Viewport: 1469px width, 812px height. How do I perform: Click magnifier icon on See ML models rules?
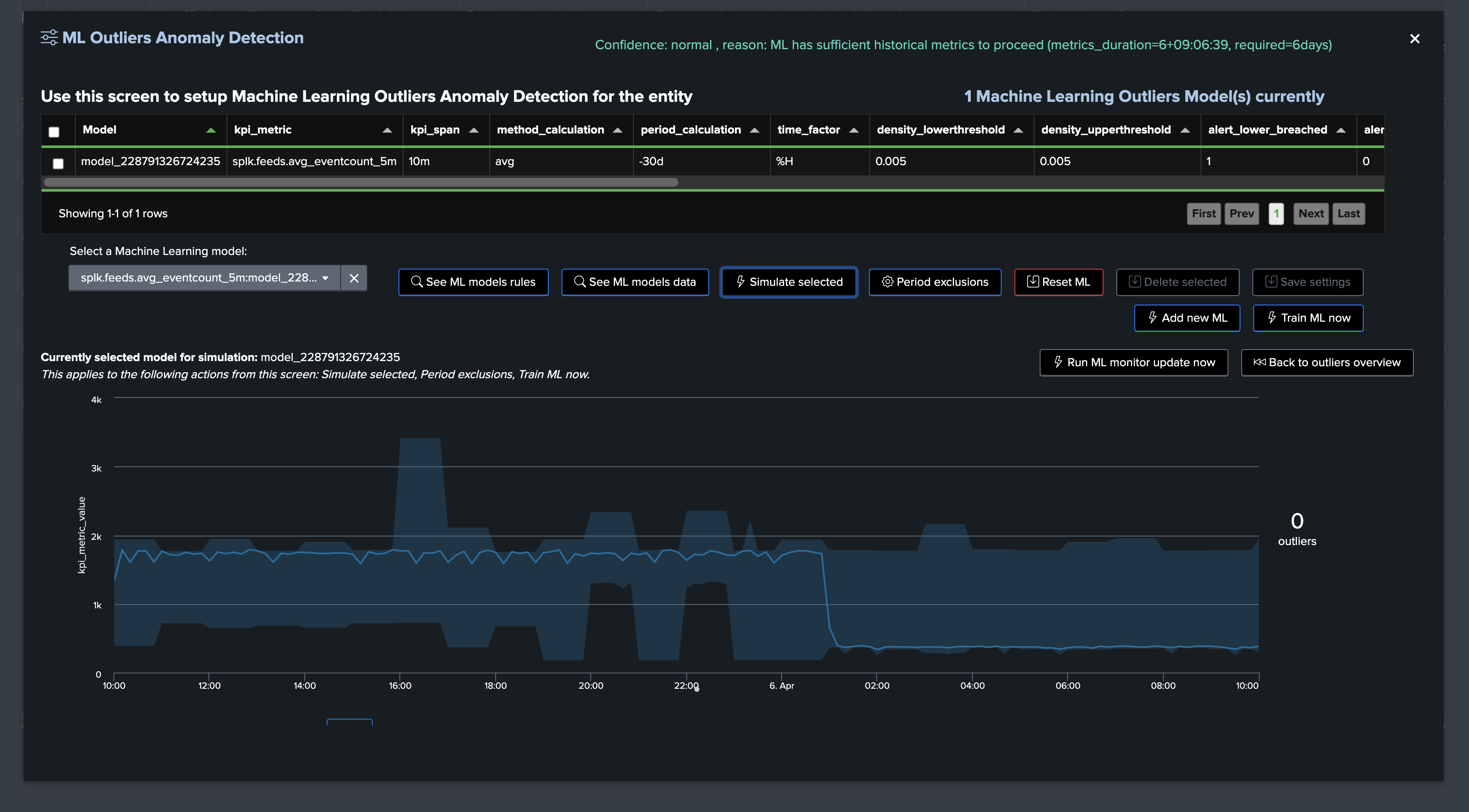[417, 282]
